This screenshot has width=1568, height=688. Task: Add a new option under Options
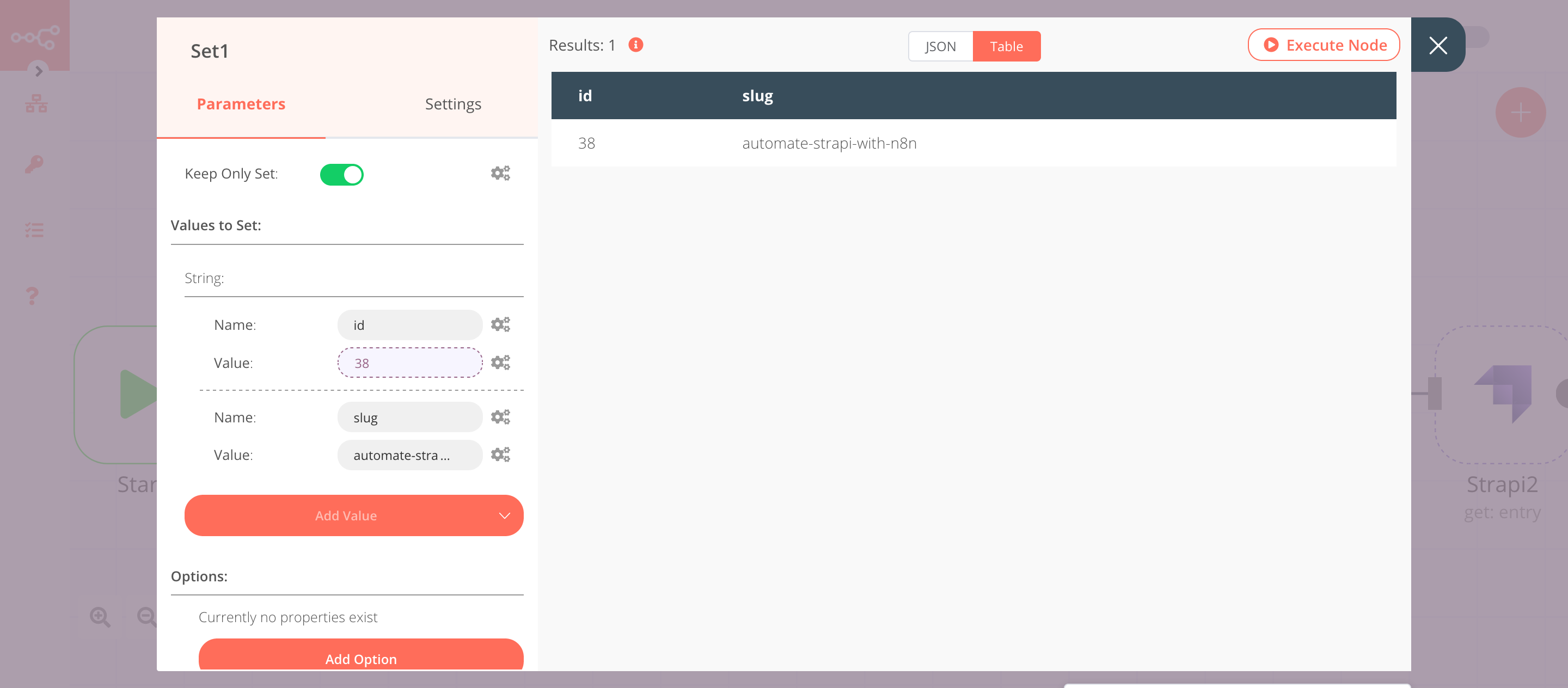(x=361, y=659)
